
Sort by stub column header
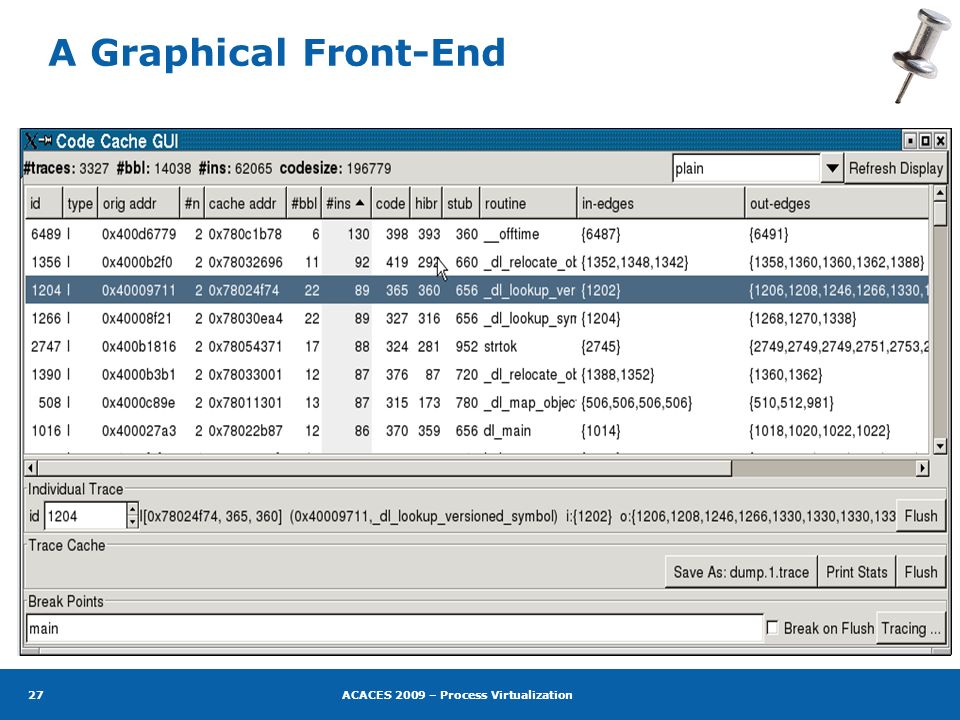(460, 203)
